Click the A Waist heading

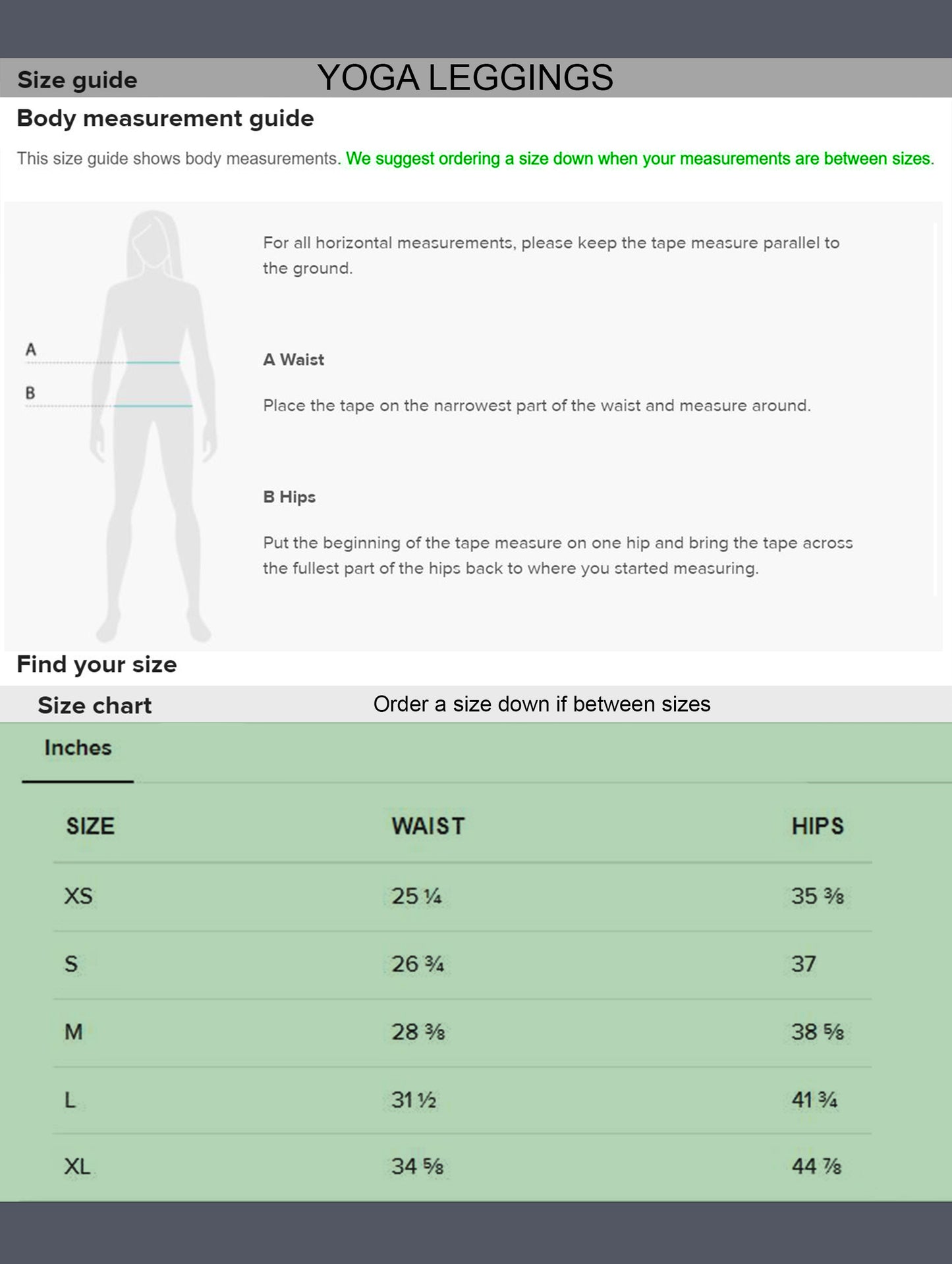coord(293,360)
